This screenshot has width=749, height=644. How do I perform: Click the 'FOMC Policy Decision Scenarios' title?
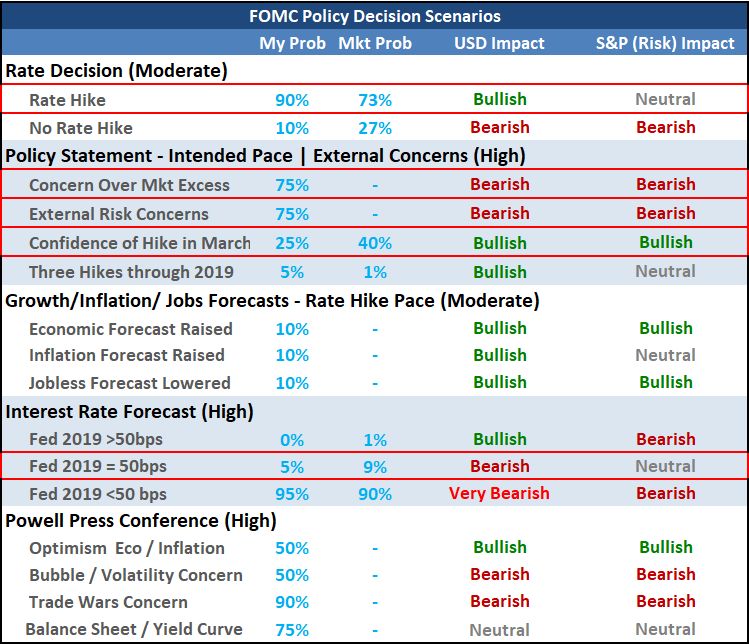click(375, 16)
